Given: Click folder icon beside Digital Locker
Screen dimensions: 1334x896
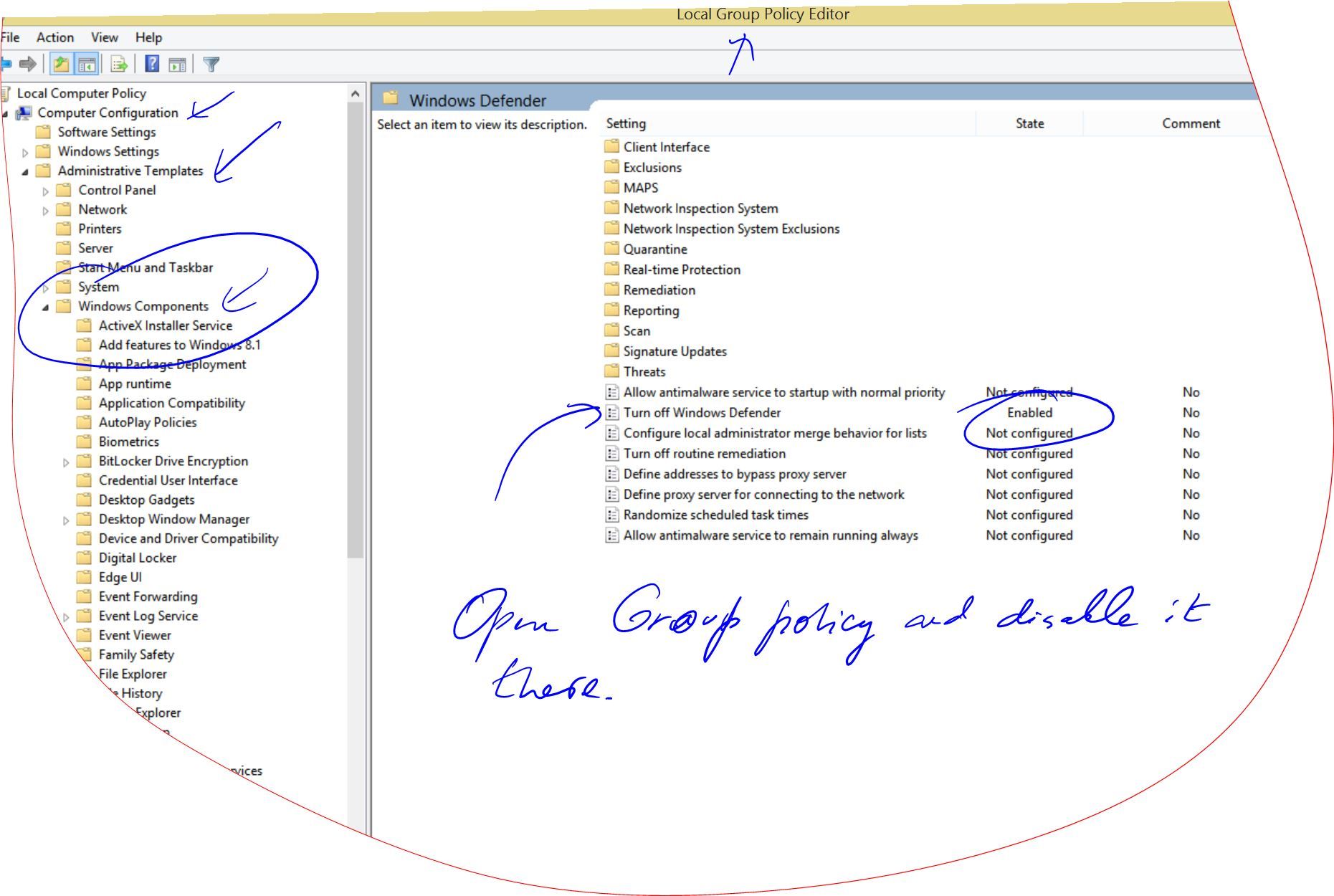Looking at the screenshot, I should point(85,558).
